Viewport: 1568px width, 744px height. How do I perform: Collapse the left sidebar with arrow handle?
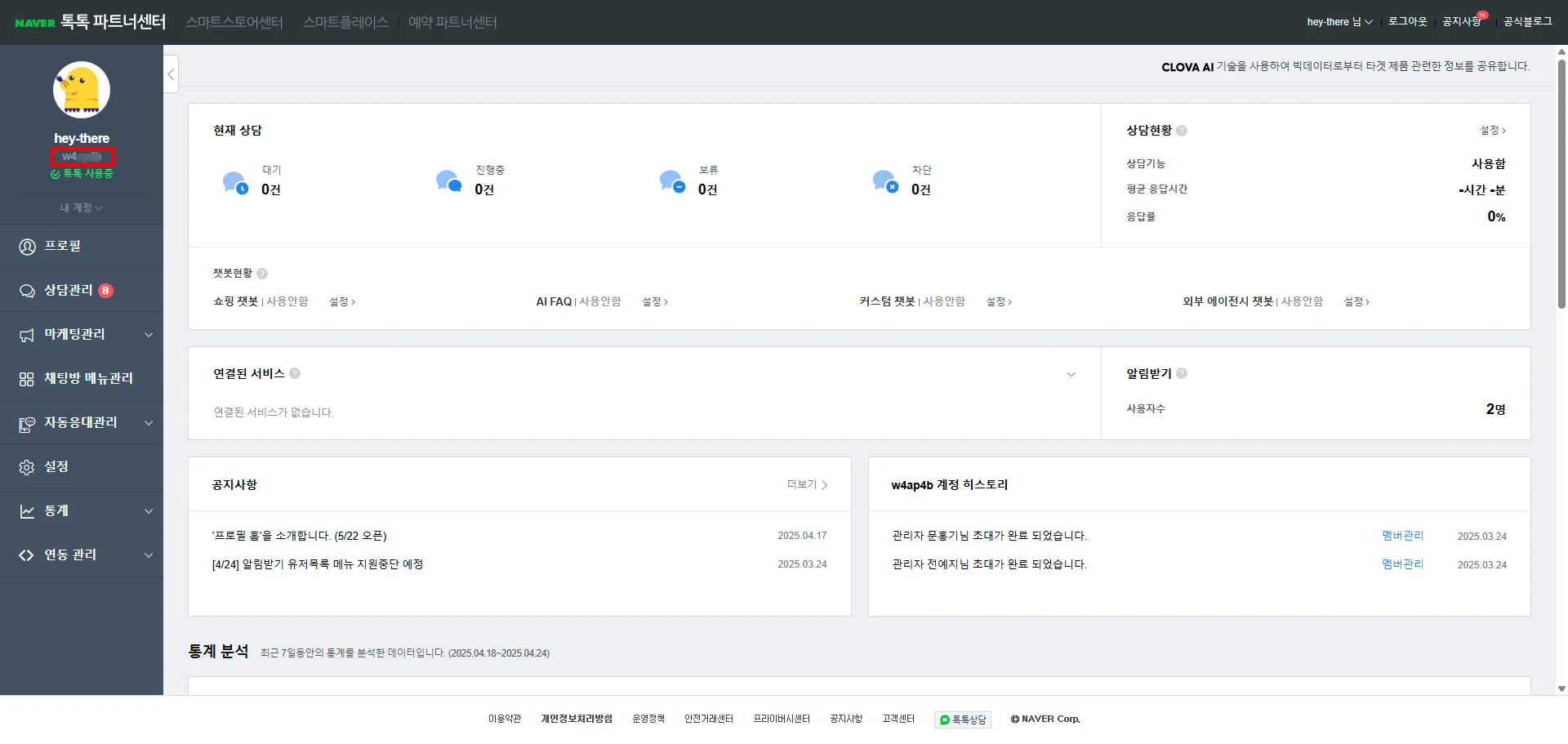tap(171, 74)
